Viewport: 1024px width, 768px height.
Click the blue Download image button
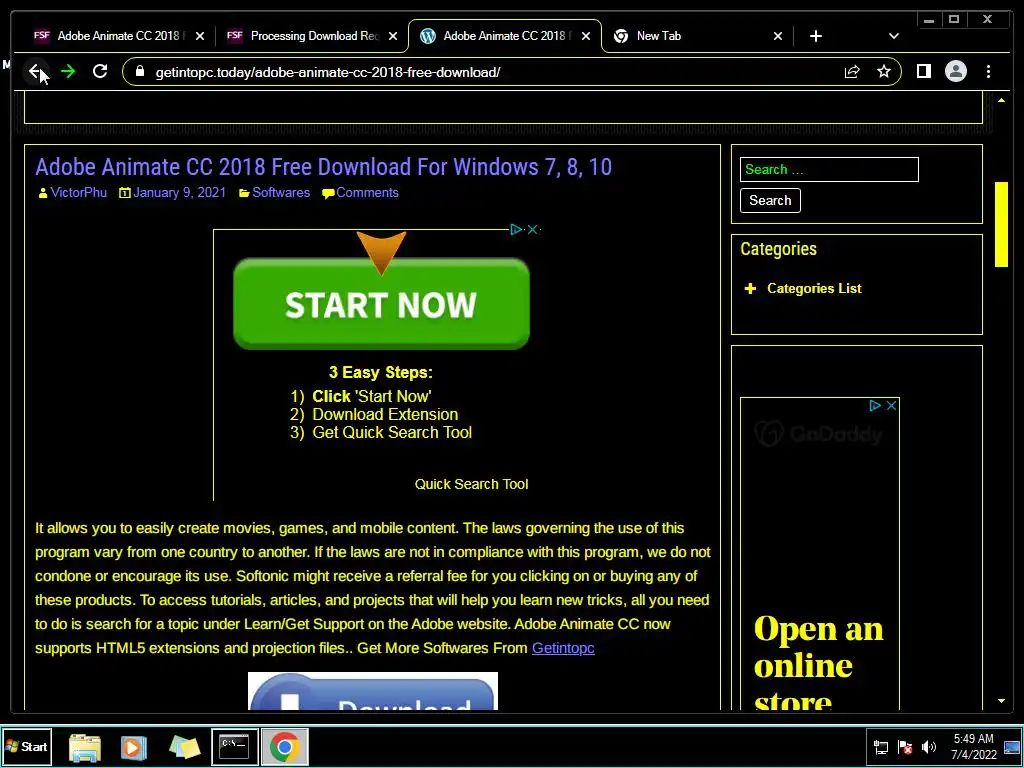pos(373,691)
